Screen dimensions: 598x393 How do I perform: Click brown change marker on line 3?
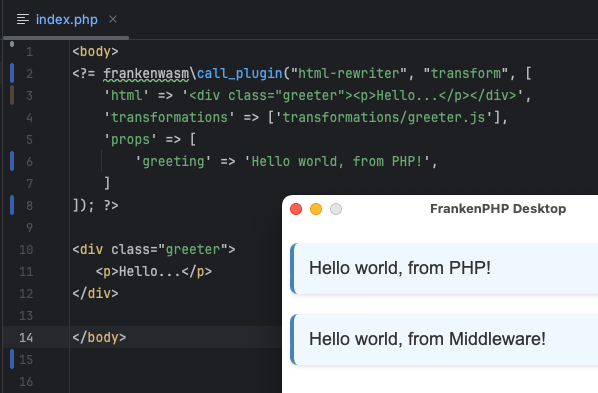pyautogui.click(x=12, y=95)
